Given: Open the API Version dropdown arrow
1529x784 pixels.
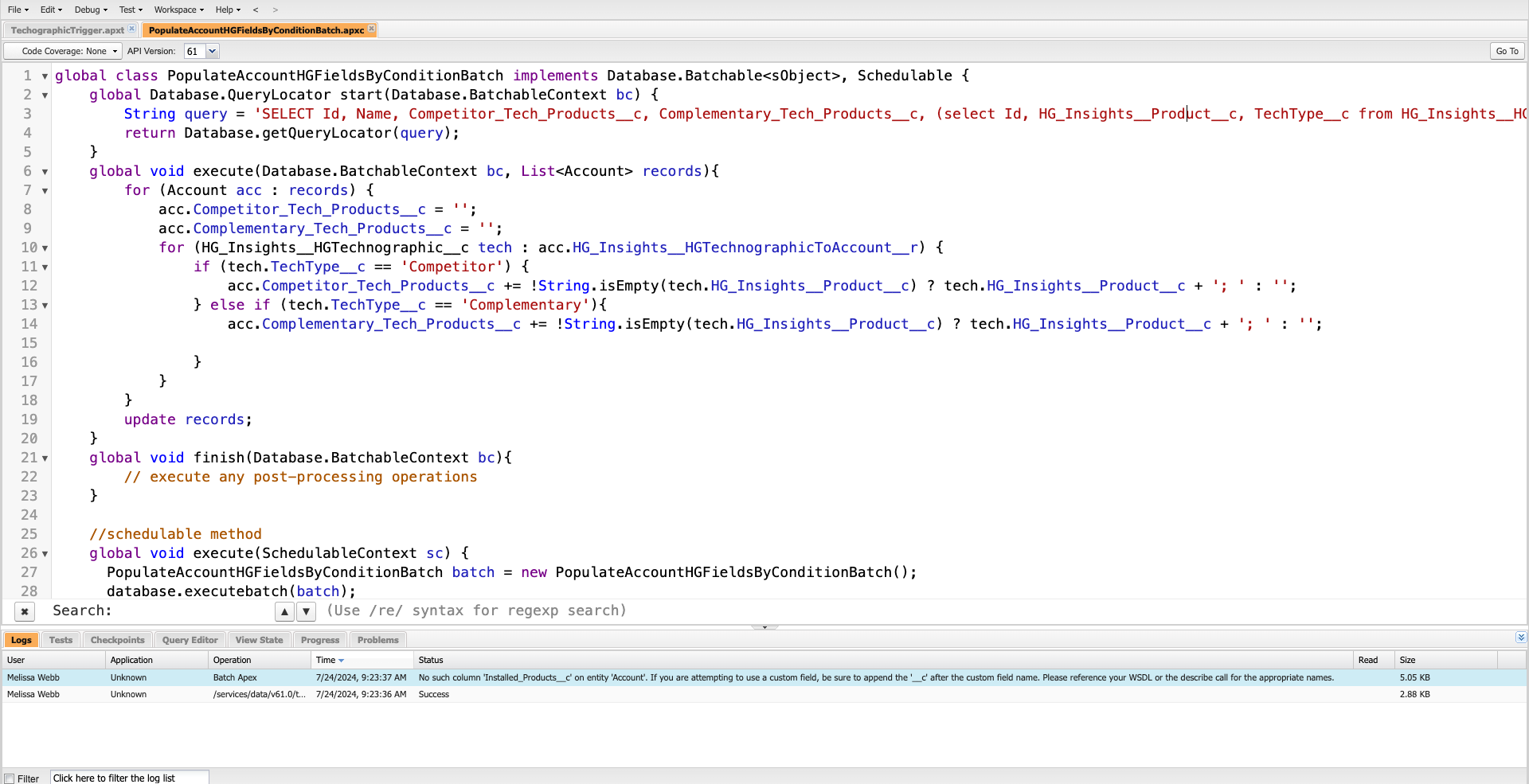Looking at the screenshot, I should 212,51.
